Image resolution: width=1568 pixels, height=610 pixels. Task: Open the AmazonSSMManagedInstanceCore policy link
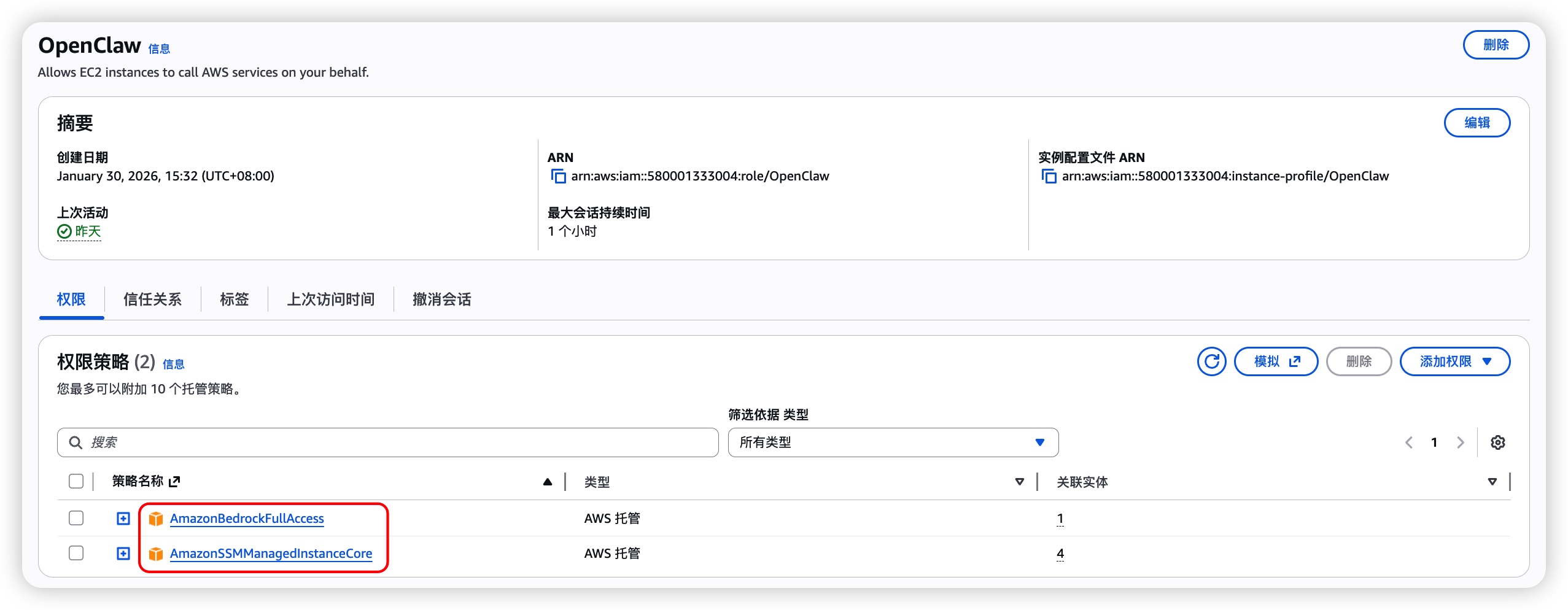click(271, 554)
